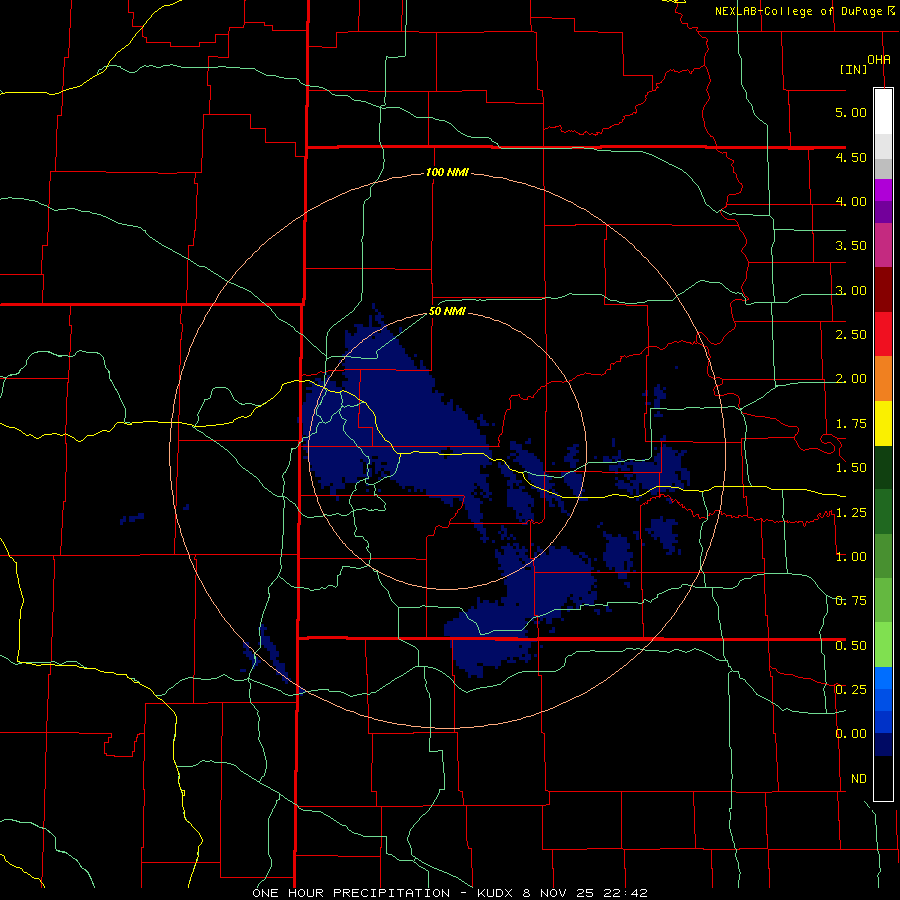The width and height of the screenshot is (900, 900).
Task: Click the 0.75 legend value
Action: tap(851, 601)
